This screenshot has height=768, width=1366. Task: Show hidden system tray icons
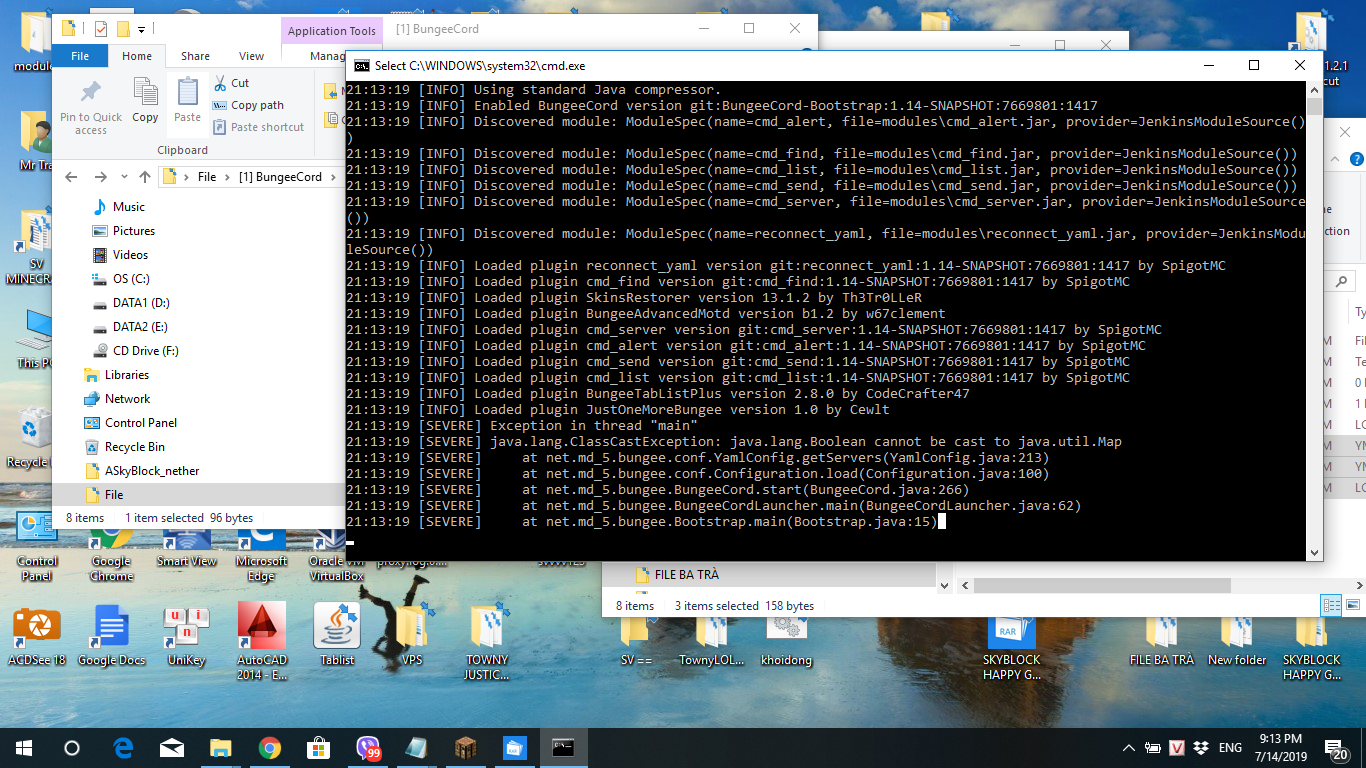point(1129,748)
